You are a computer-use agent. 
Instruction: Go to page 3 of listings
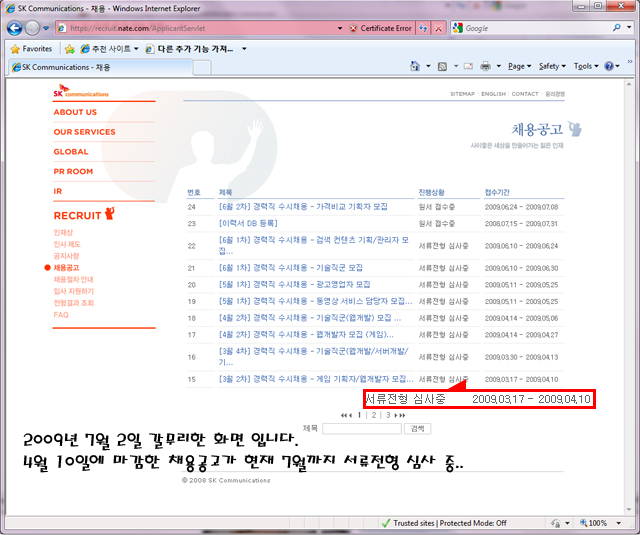point(388,415)
